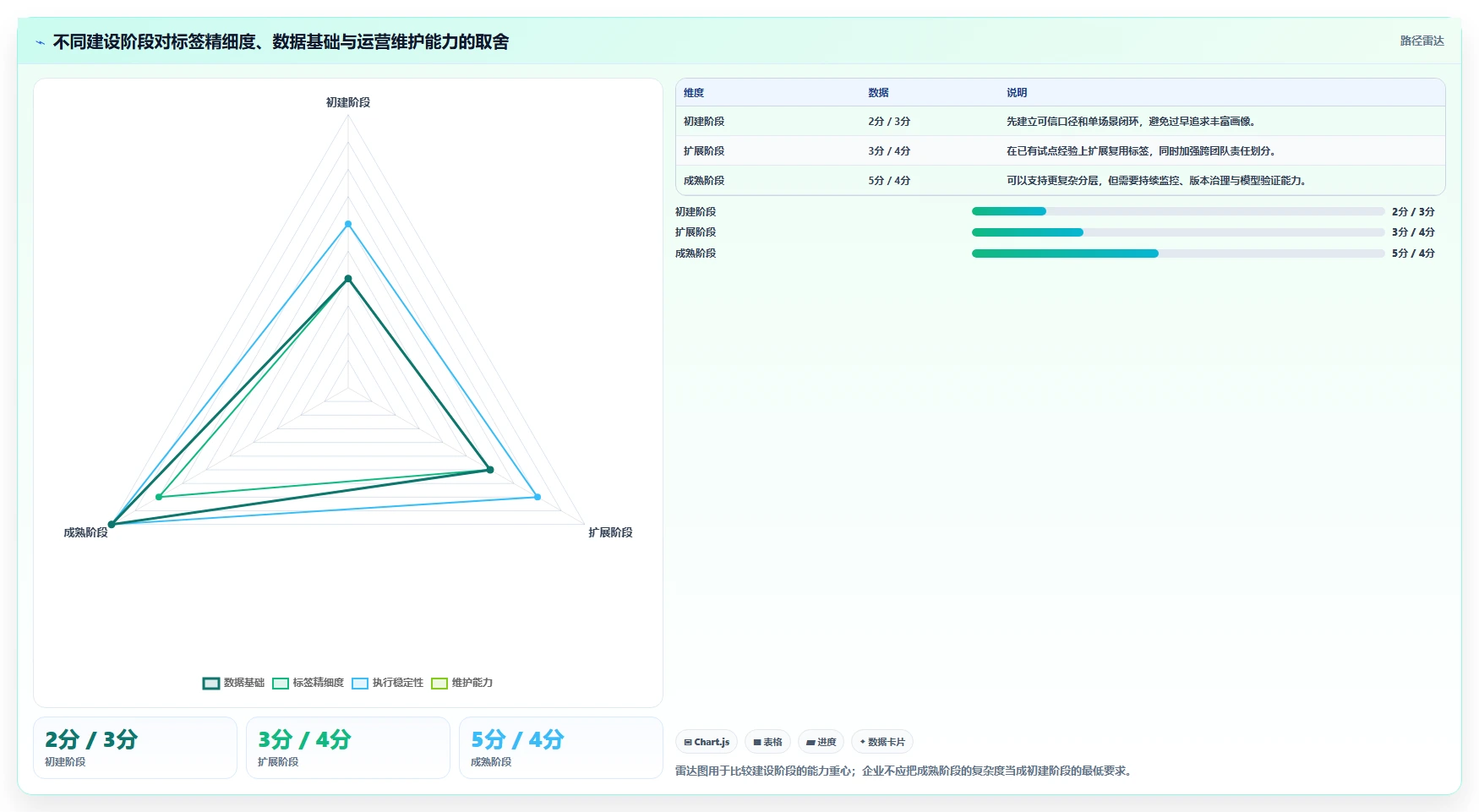Toggle the 标签精细度 legend label
The width and height of the screenshot is (1479, 812).
319,683
